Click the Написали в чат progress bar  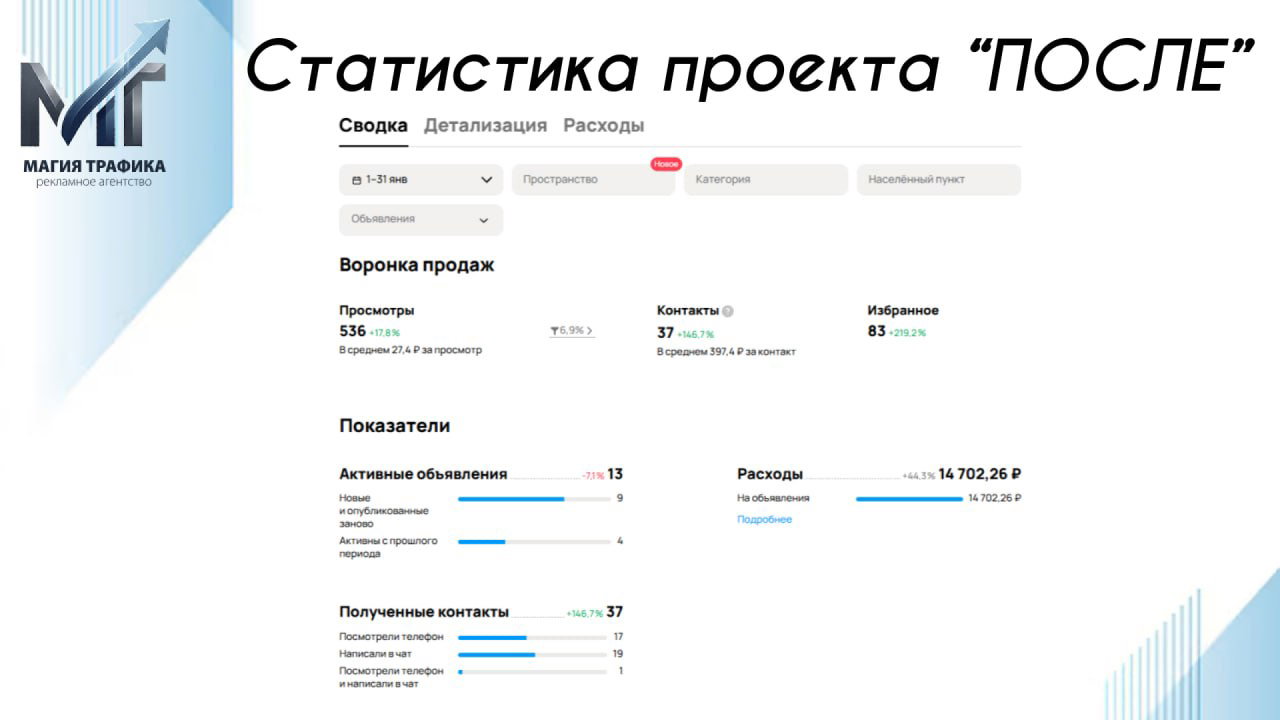(x=532, y=654)
